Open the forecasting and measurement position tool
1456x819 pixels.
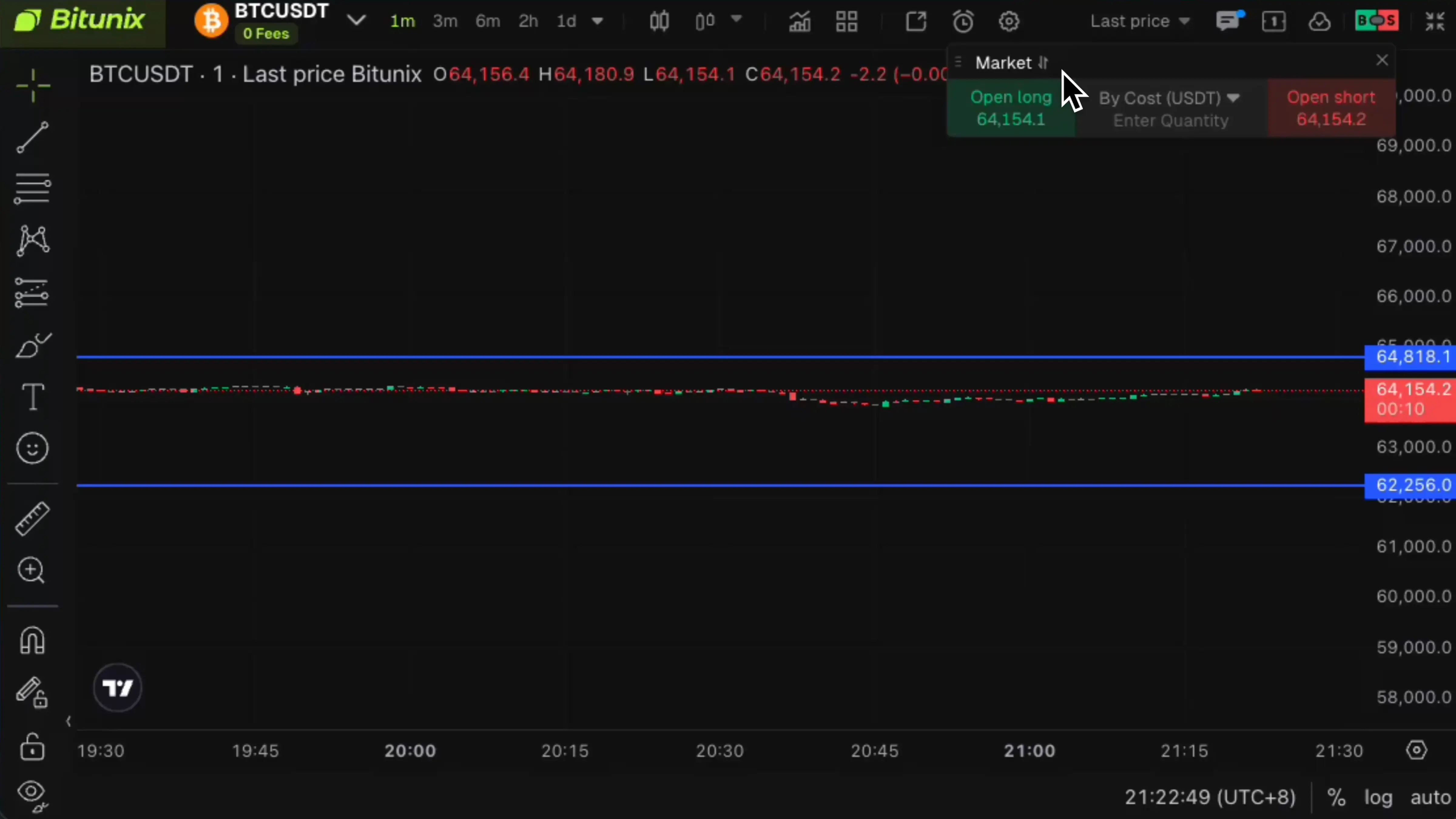tap(32, 293)
